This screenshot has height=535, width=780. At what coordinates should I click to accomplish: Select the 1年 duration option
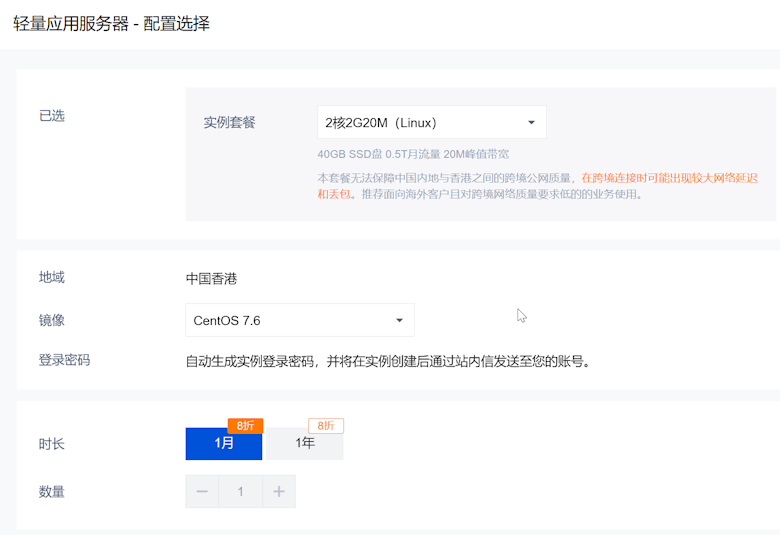click(x=304, y=443)
